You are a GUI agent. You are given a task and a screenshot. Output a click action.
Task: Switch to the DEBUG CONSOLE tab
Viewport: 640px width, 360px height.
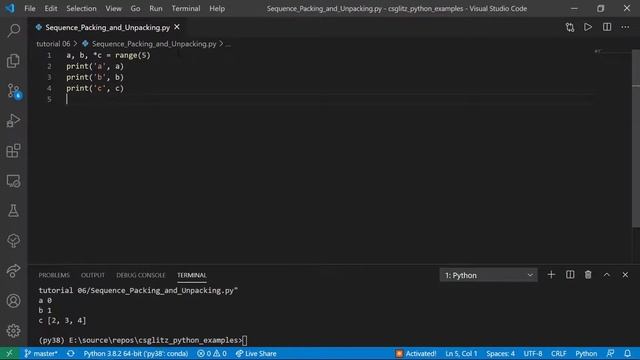click(141, 275)
